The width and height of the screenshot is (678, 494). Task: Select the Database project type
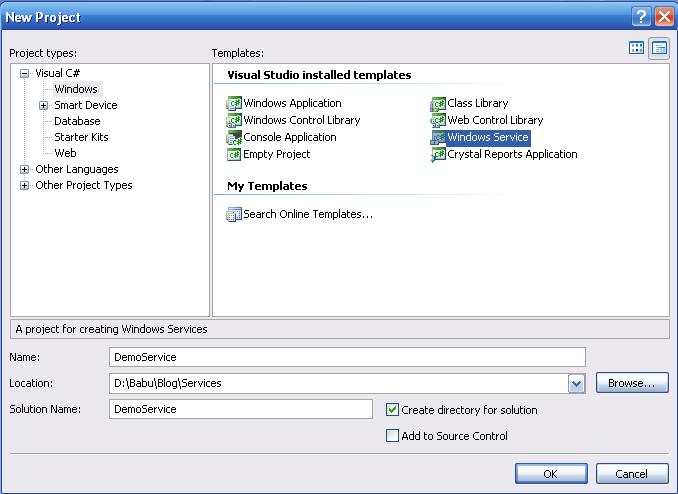[77, 121]
